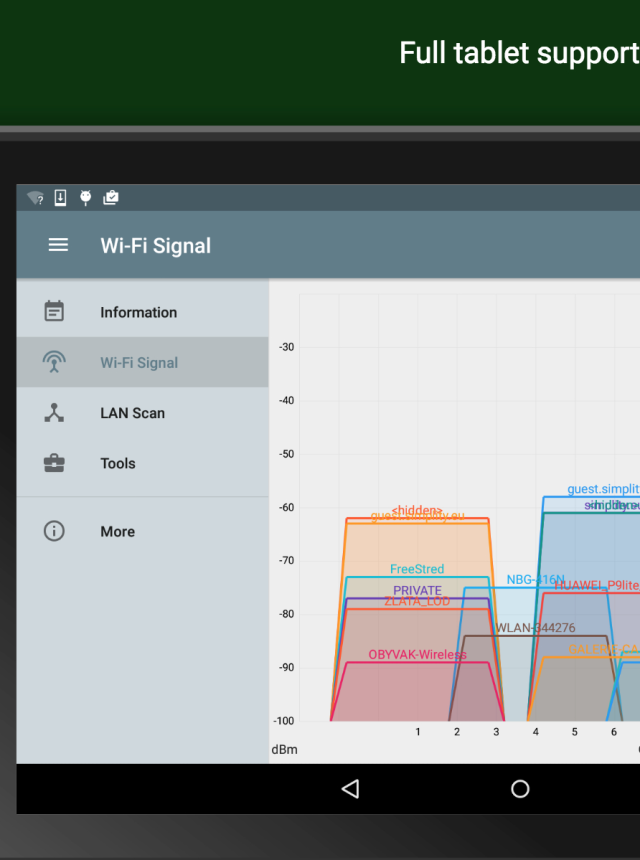Image resolution: width=640 pixels, height=860 pixels.
Task: Click the Wi-Fi Signal header title
Action: 155,246
